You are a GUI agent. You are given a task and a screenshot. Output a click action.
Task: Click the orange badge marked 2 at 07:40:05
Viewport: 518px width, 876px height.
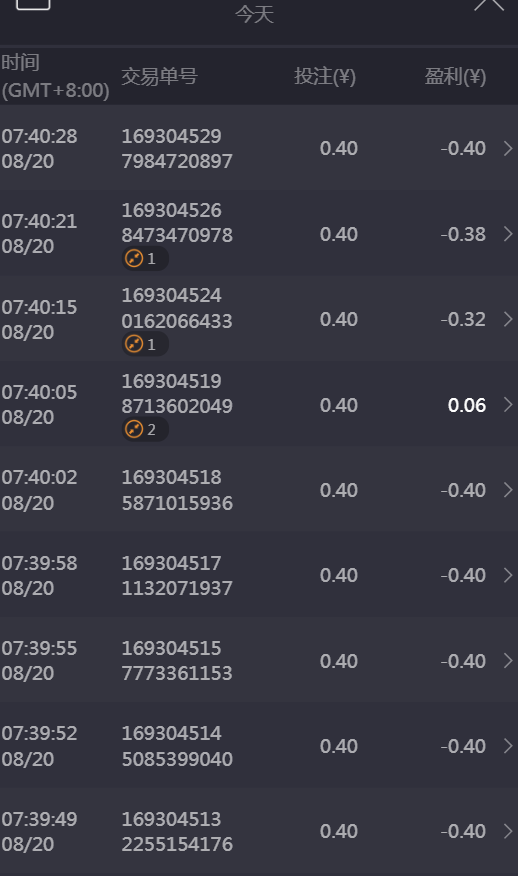(145, 429)
